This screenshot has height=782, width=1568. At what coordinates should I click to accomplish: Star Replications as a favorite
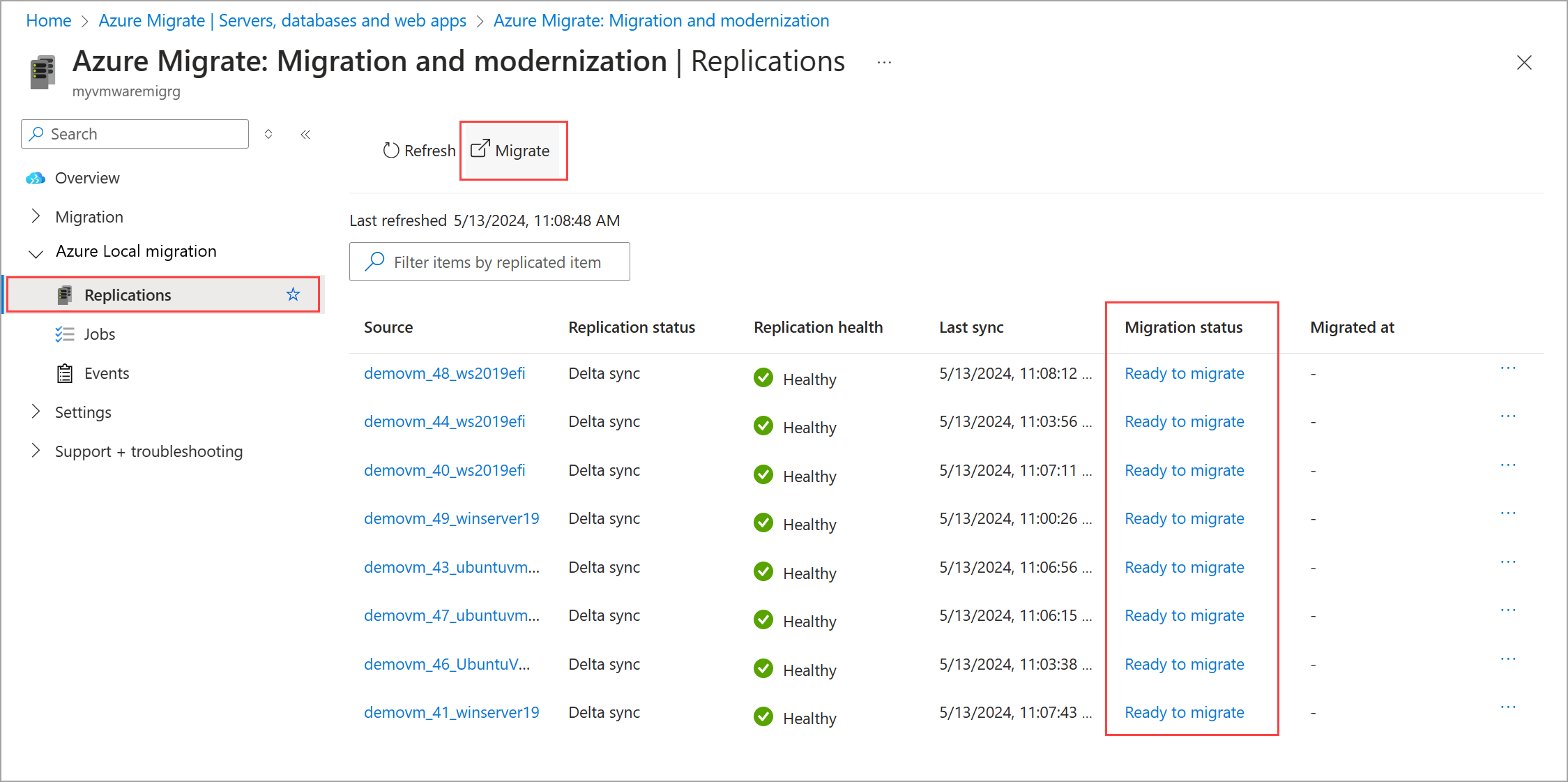(x=293, y=294)
